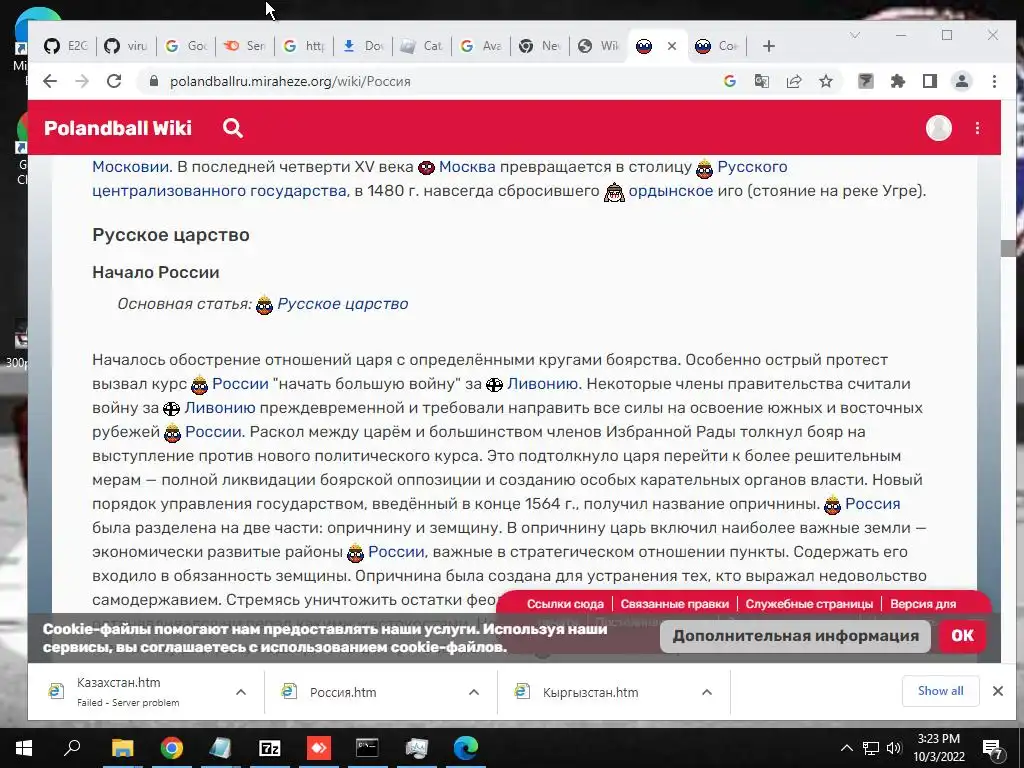1024x768 pixels.
Task: Open the wiki user account avatar
Action: point(938,128)
